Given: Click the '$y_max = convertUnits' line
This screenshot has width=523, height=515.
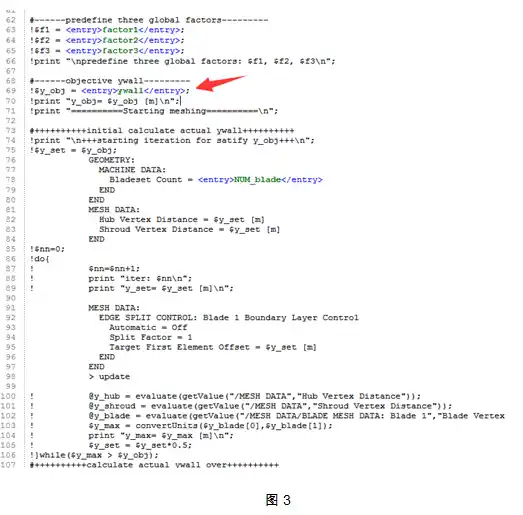Looking at the screenshot, I should [x=210, y=426].
